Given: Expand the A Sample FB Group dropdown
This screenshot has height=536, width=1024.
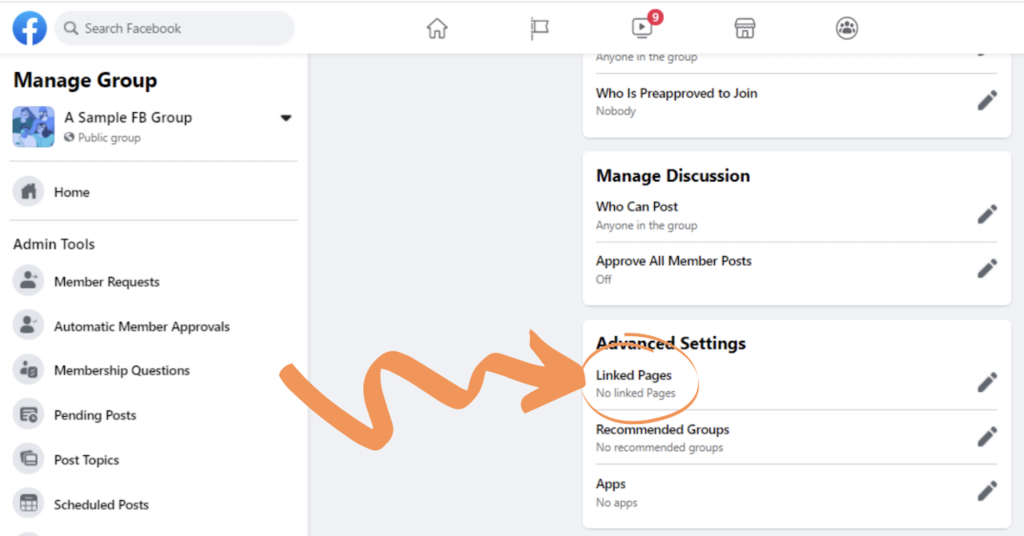Looking at the screenshot, I should [x=285, y=118].
